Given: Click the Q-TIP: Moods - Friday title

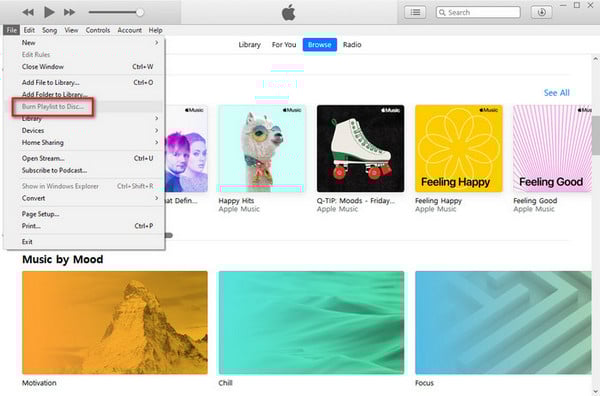Looking at the screenshot, I should (355, 201).
